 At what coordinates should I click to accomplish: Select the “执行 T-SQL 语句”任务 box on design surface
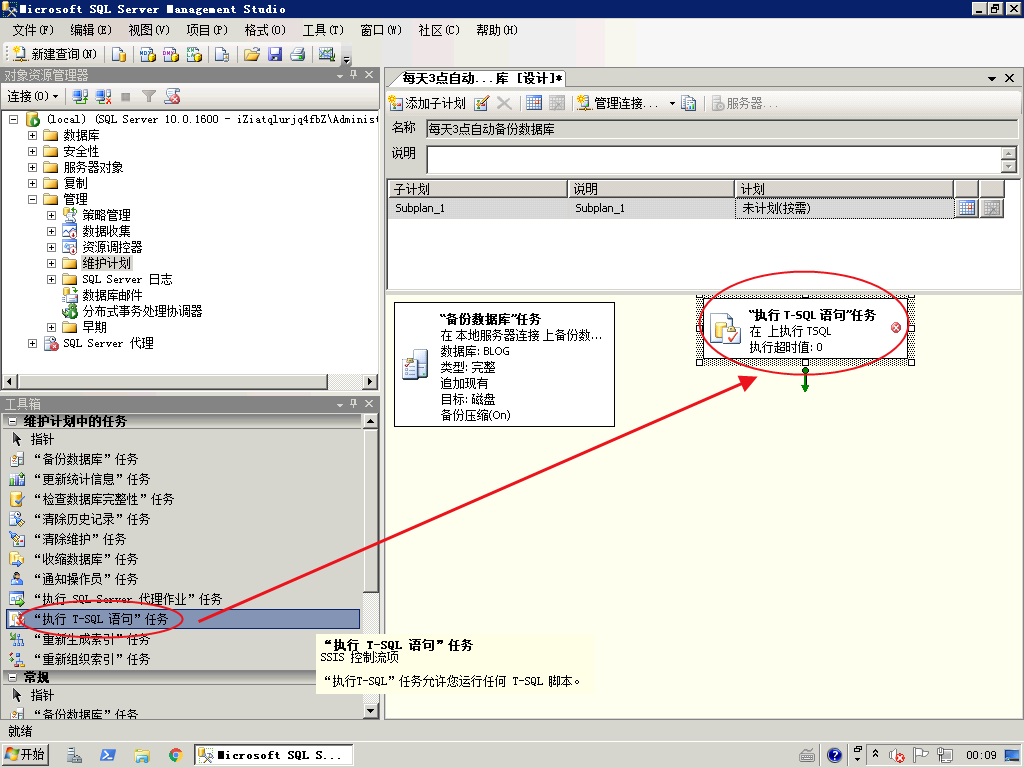click(805, 330)
